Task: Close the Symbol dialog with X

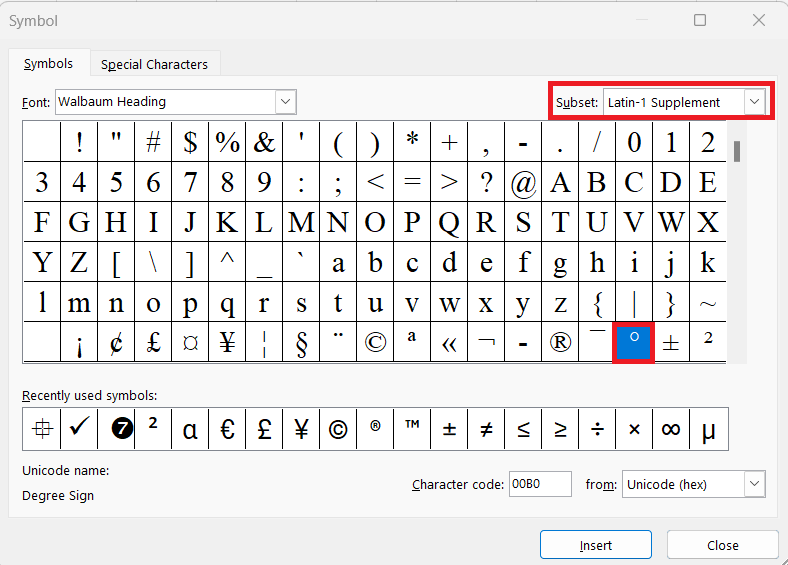Action: (759, 20)
